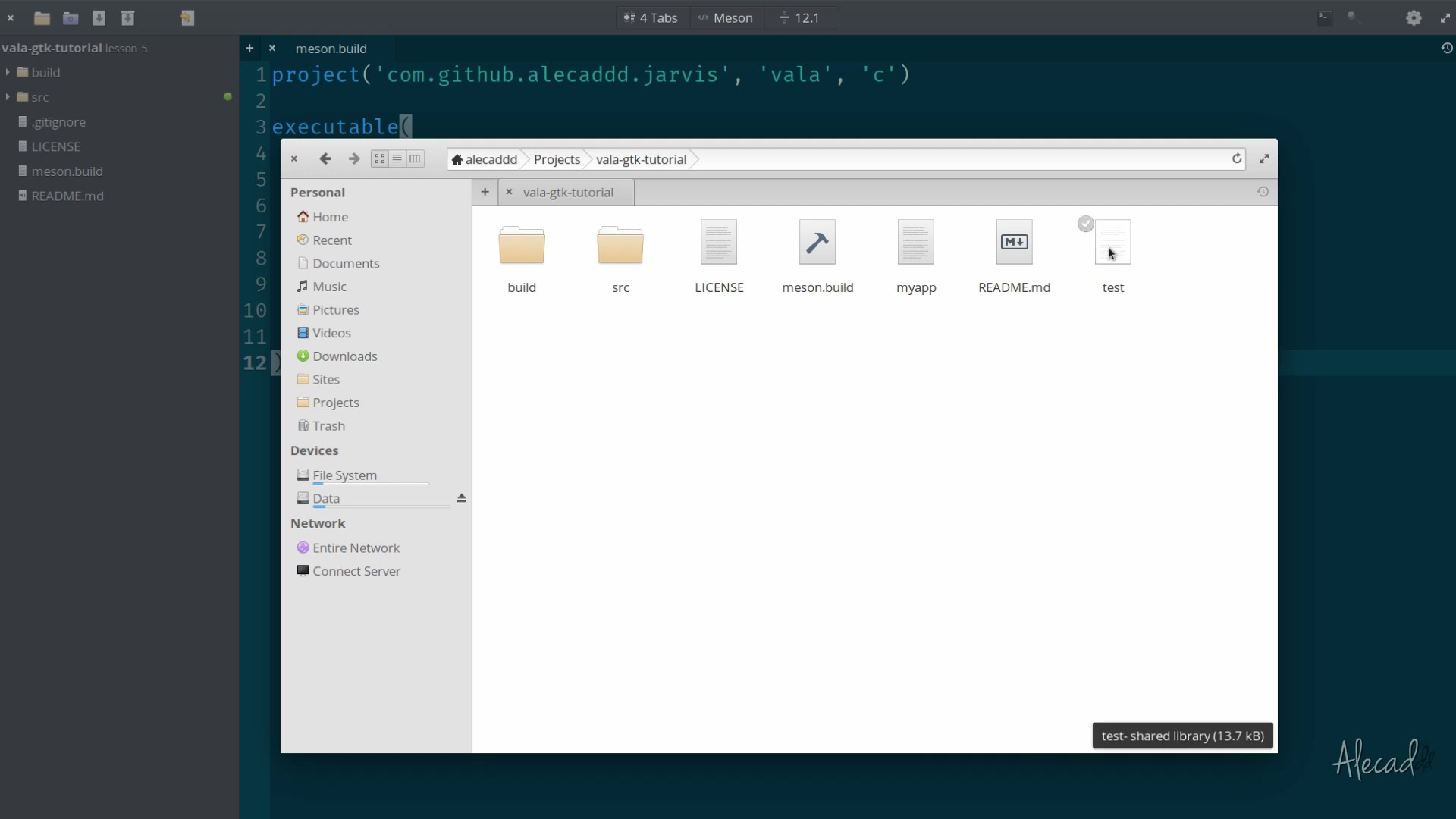Click the vala-gtk-tutorial breadcrumb
This screenshot has width=1456, height=819.
pyautogui.click(x=641, y=159)
